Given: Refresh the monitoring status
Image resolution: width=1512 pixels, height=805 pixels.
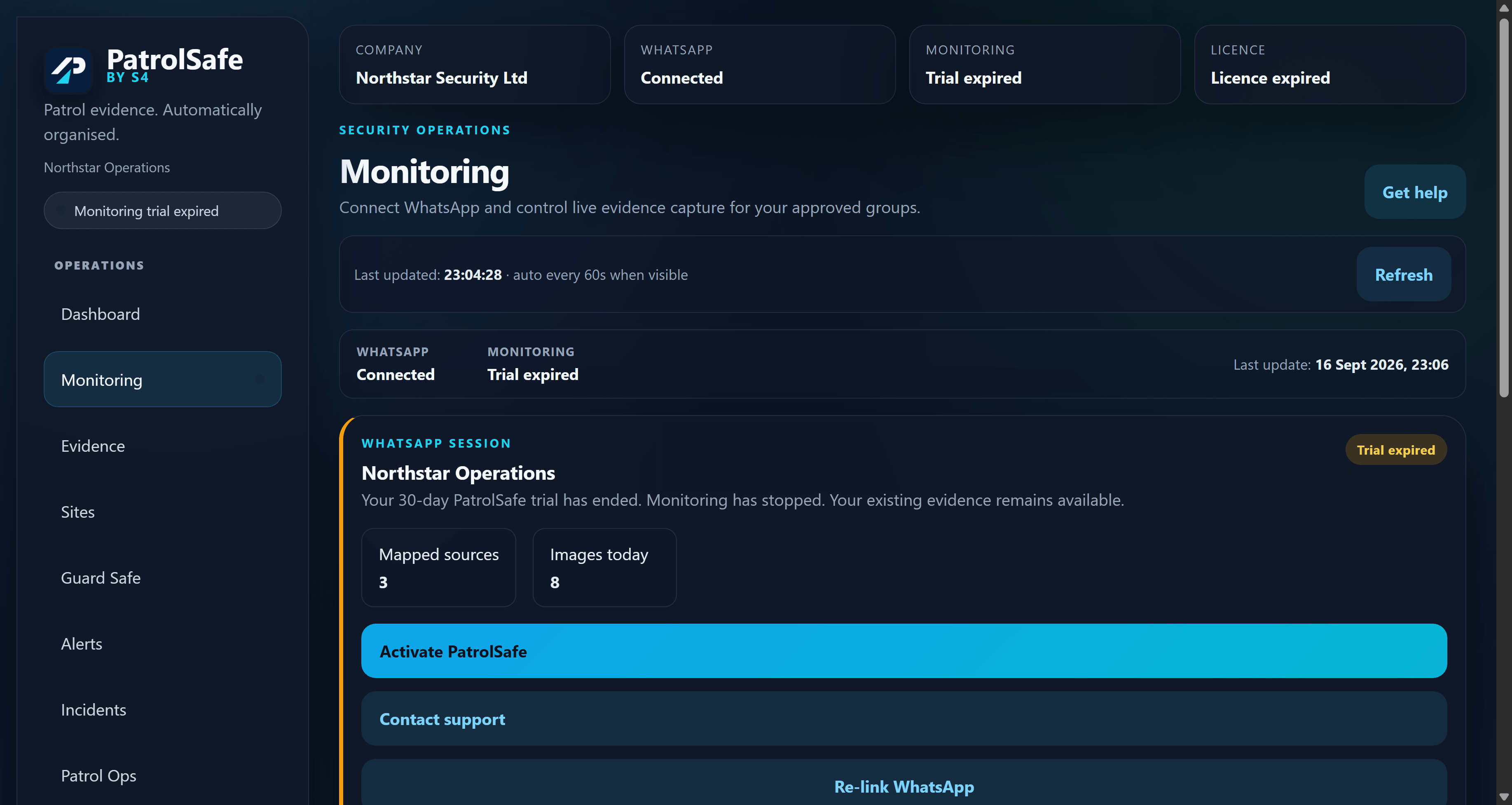Looking at the screenshot, I should click(x=1403, y=274).
